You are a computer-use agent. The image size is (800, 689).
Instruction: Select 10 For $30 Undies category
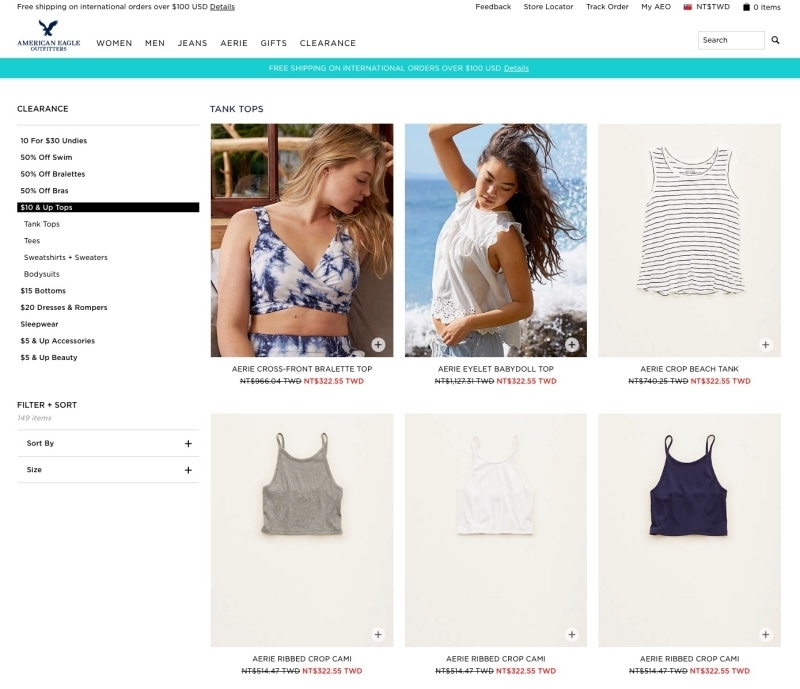(x=54, y=141)
